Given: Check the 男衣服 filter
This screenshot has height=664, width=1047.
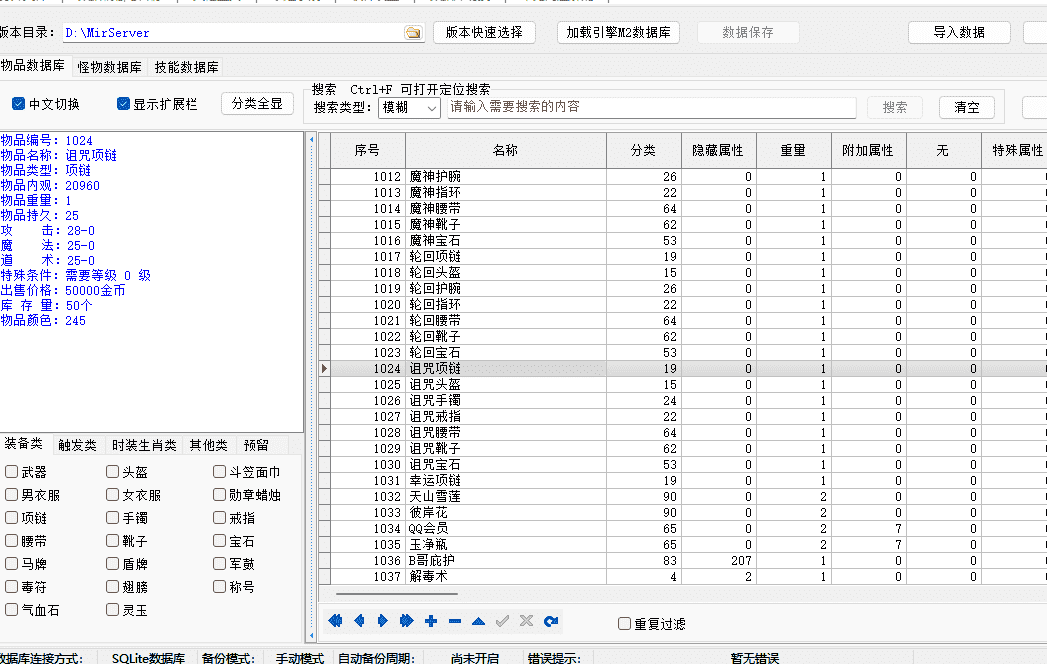Looking at the screenshot, I should coord(11,494).
